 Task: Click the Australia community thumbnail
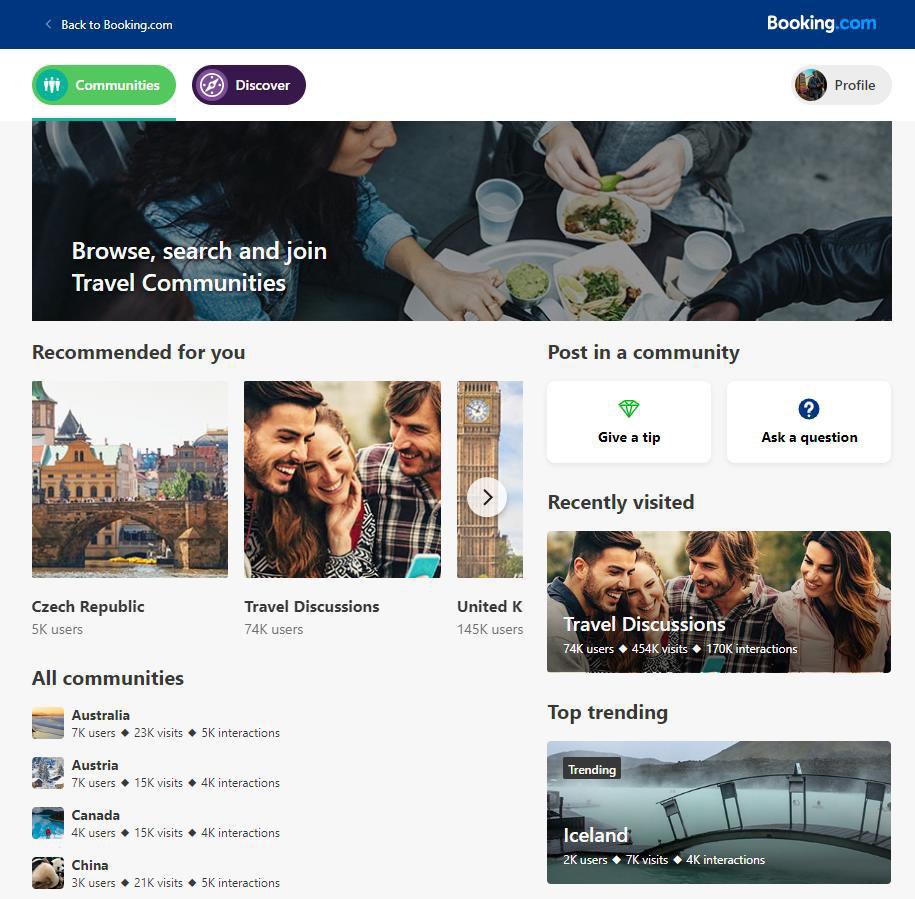pos(48,723)
